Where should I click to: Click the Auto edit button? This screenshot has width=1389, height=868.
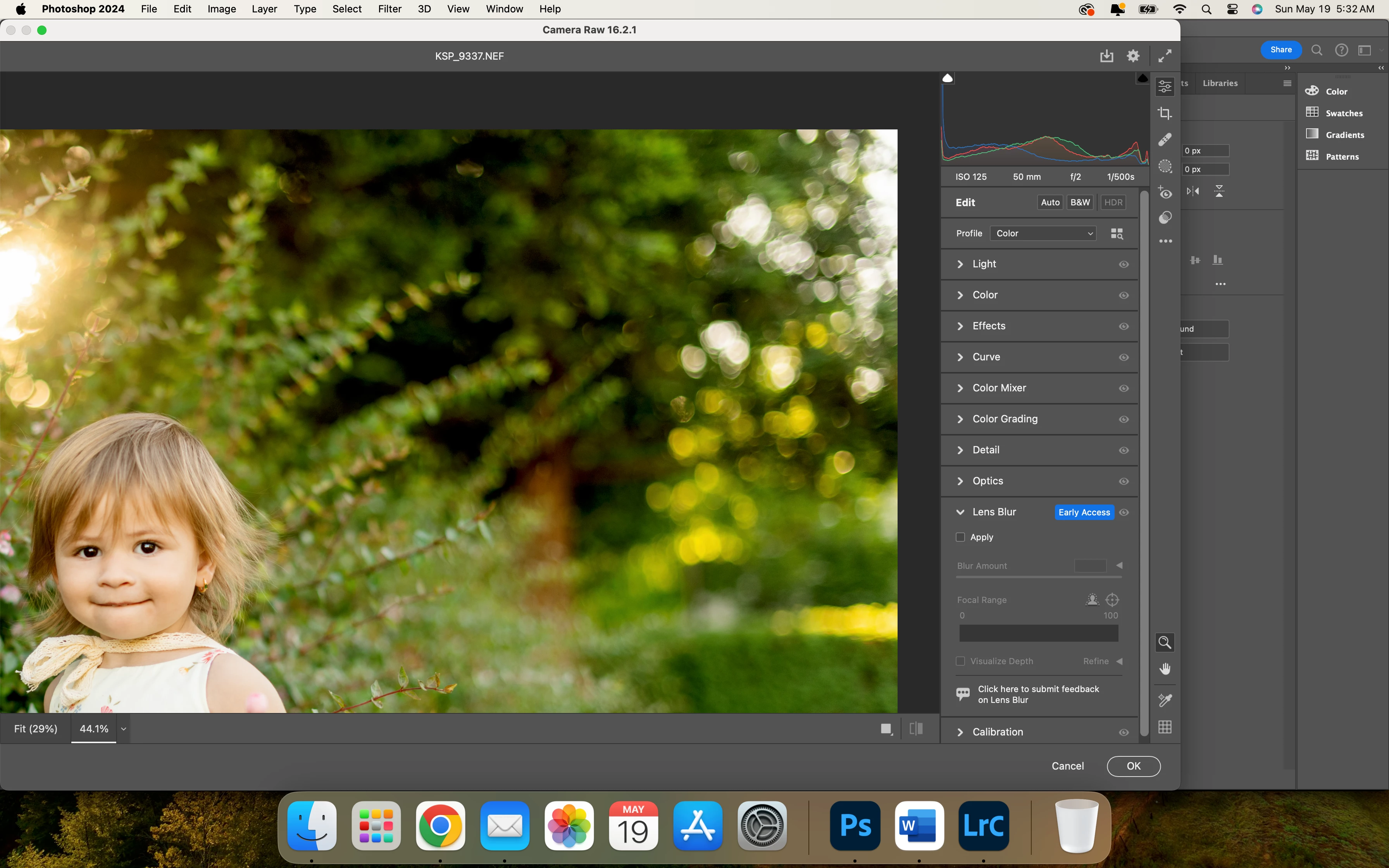point(1050,202)
